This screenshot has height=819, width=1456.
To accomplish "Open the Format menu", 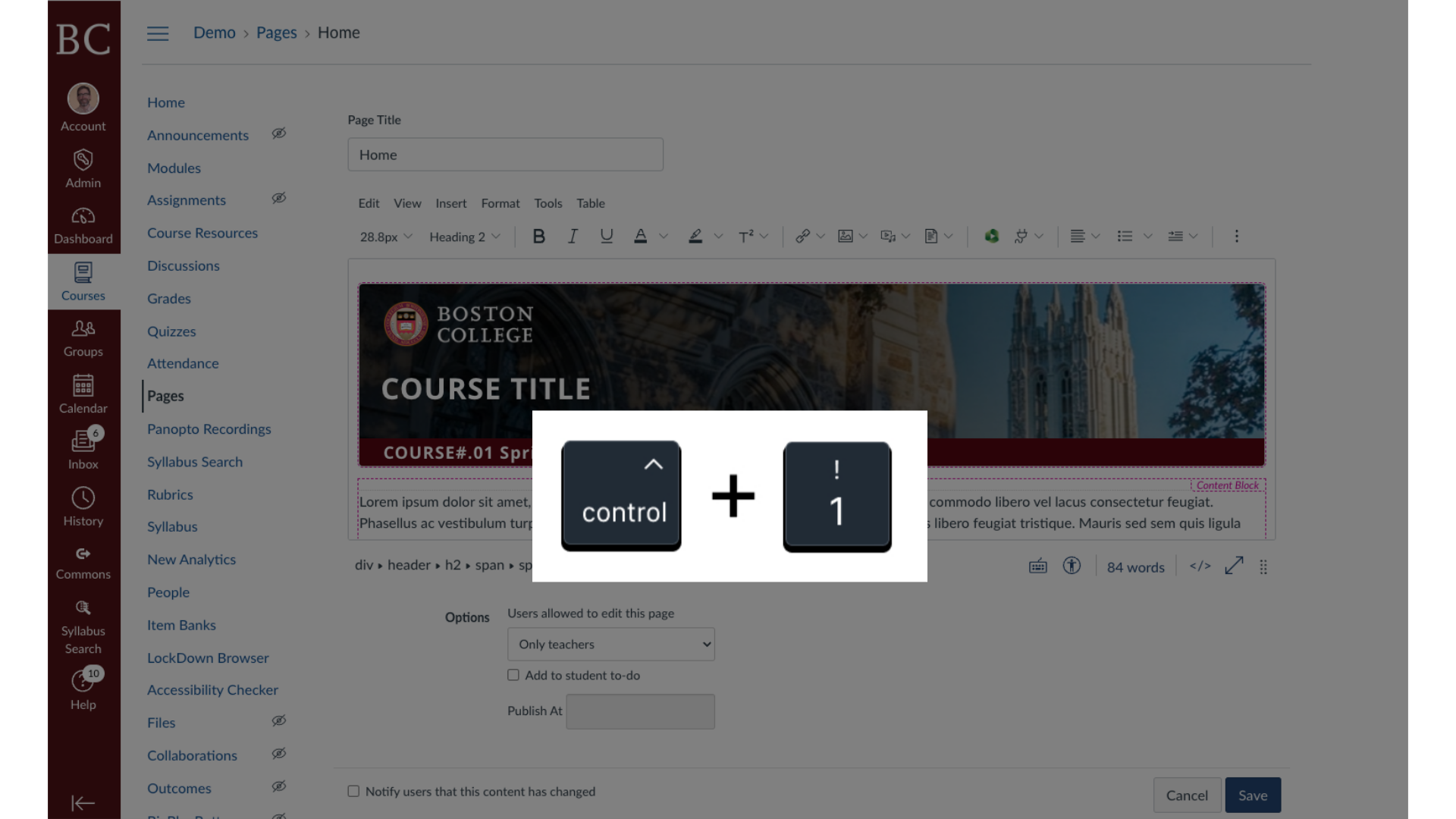I will click(500, 203).
